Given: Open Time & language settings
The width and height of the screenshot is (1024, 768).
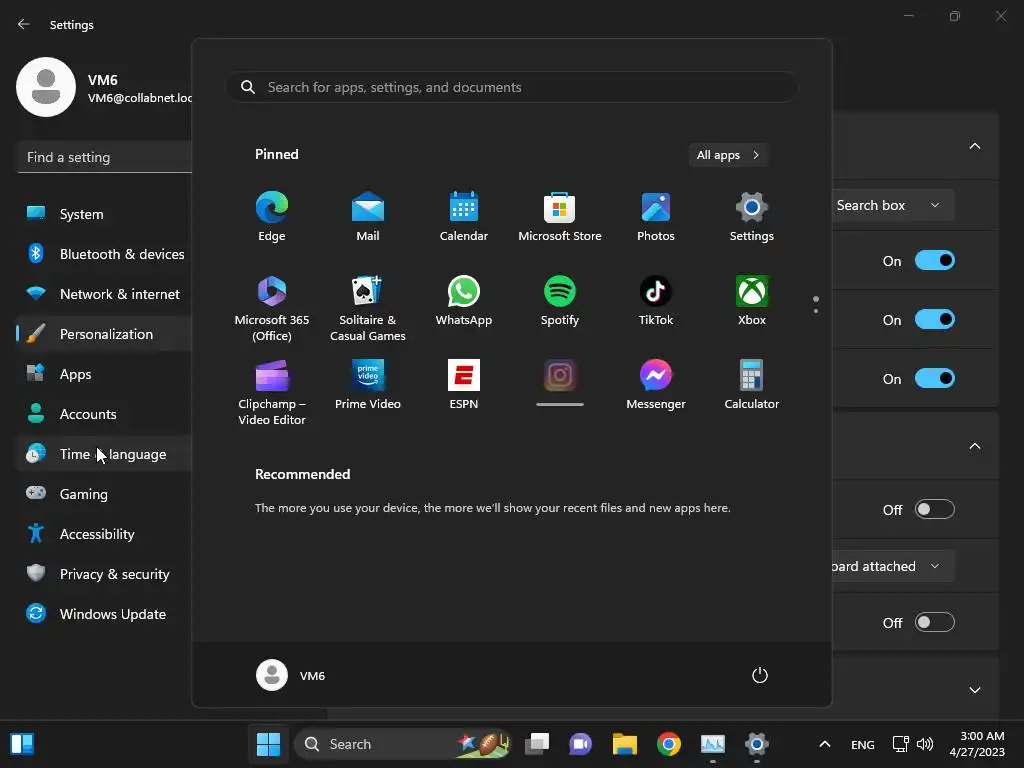Looking at the screenshot, I should tap(104, 454).
